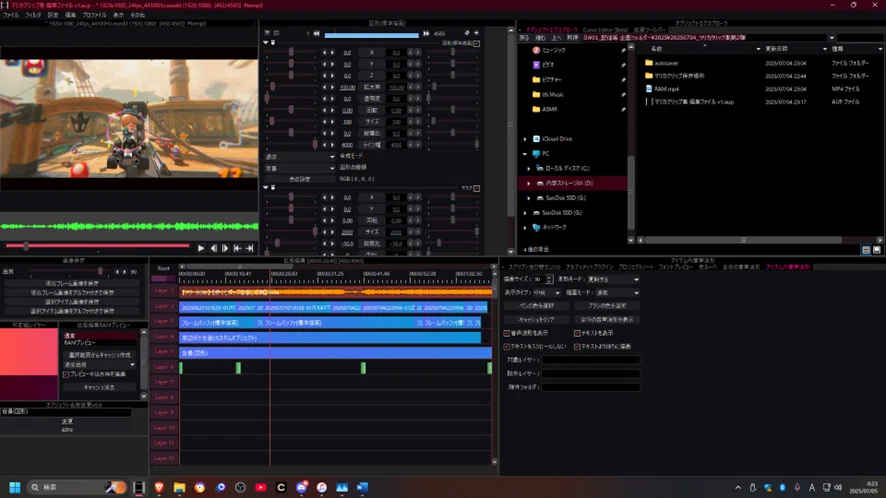Click AviUtl icon in taskbar

tap(138, 487)
